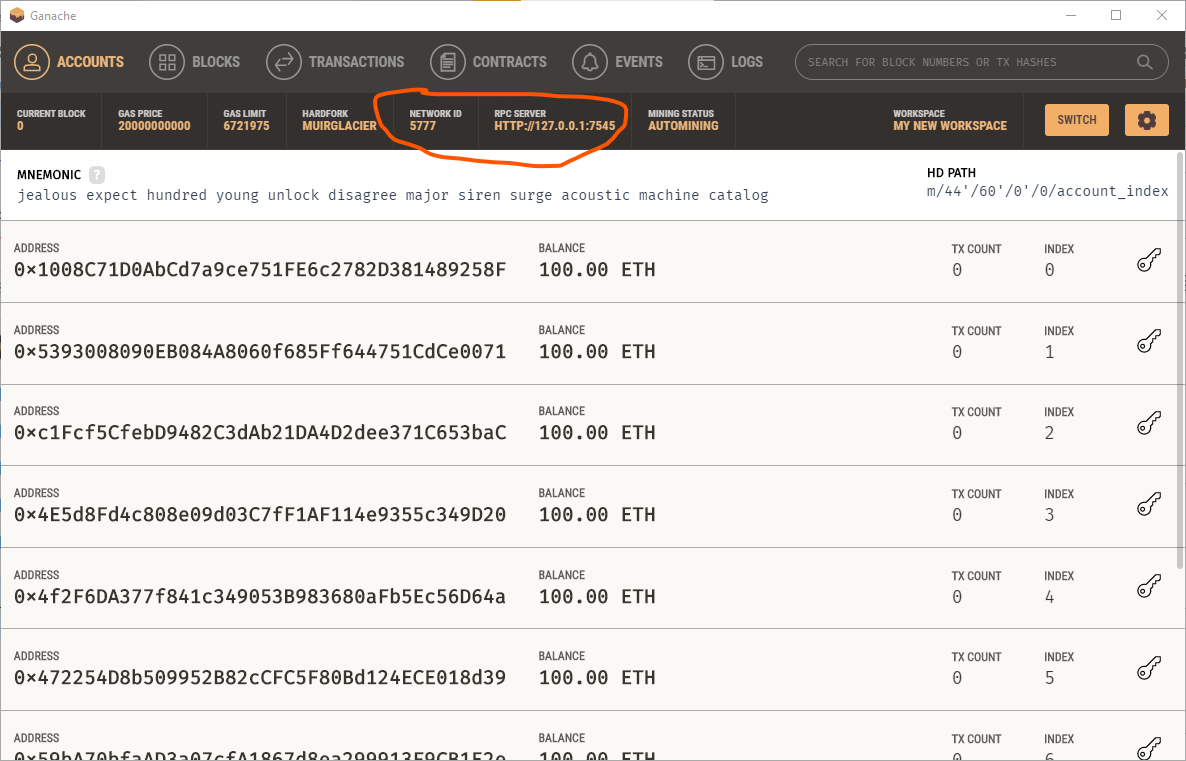The height and width of the screenshot is (761, 1186).
Task: Click the Ganache logo in title bar
Action: [17, 15]
